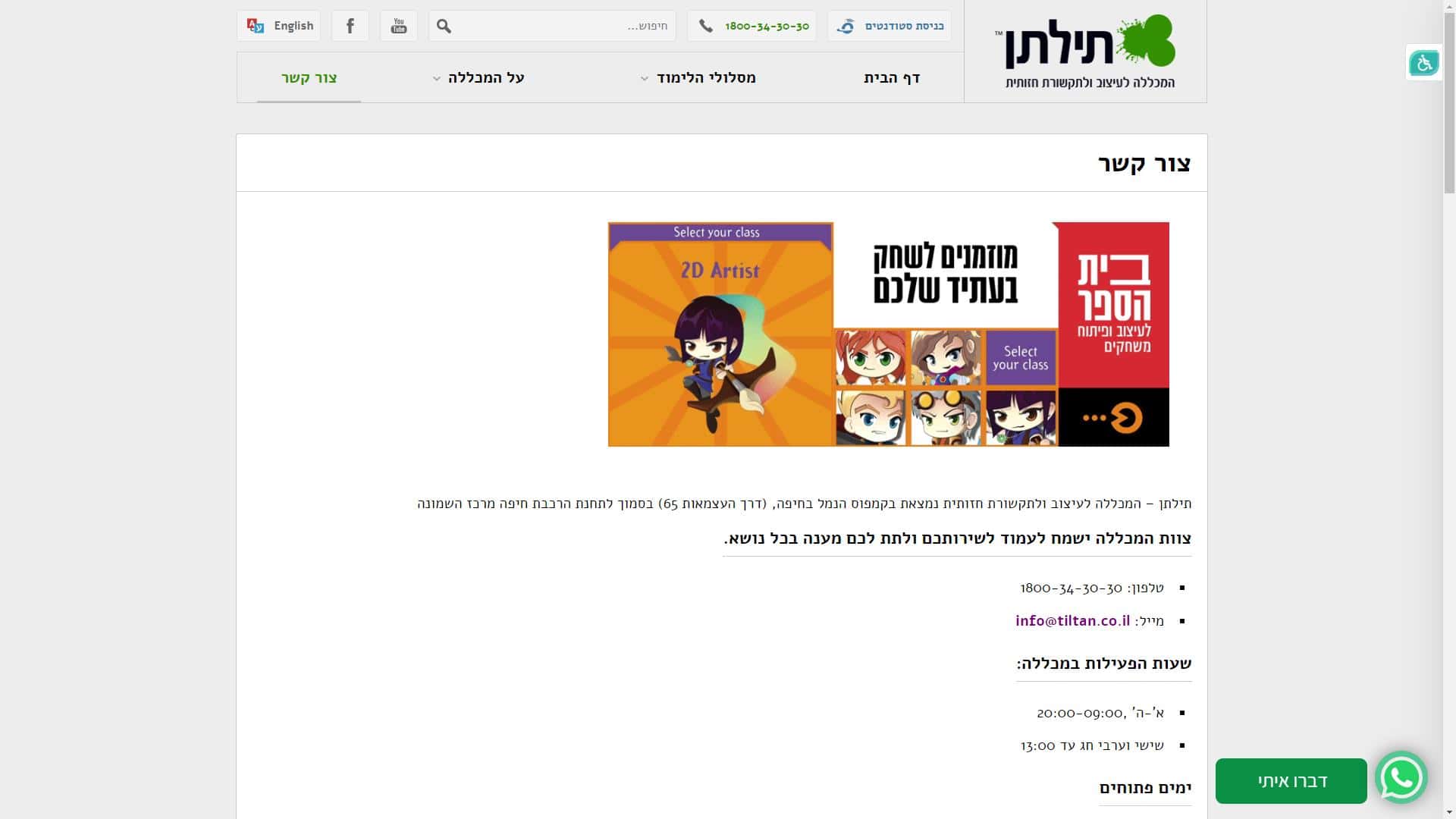Click the search magnifier icon
Screen dimensions: 1456x819
coord(444,27)
